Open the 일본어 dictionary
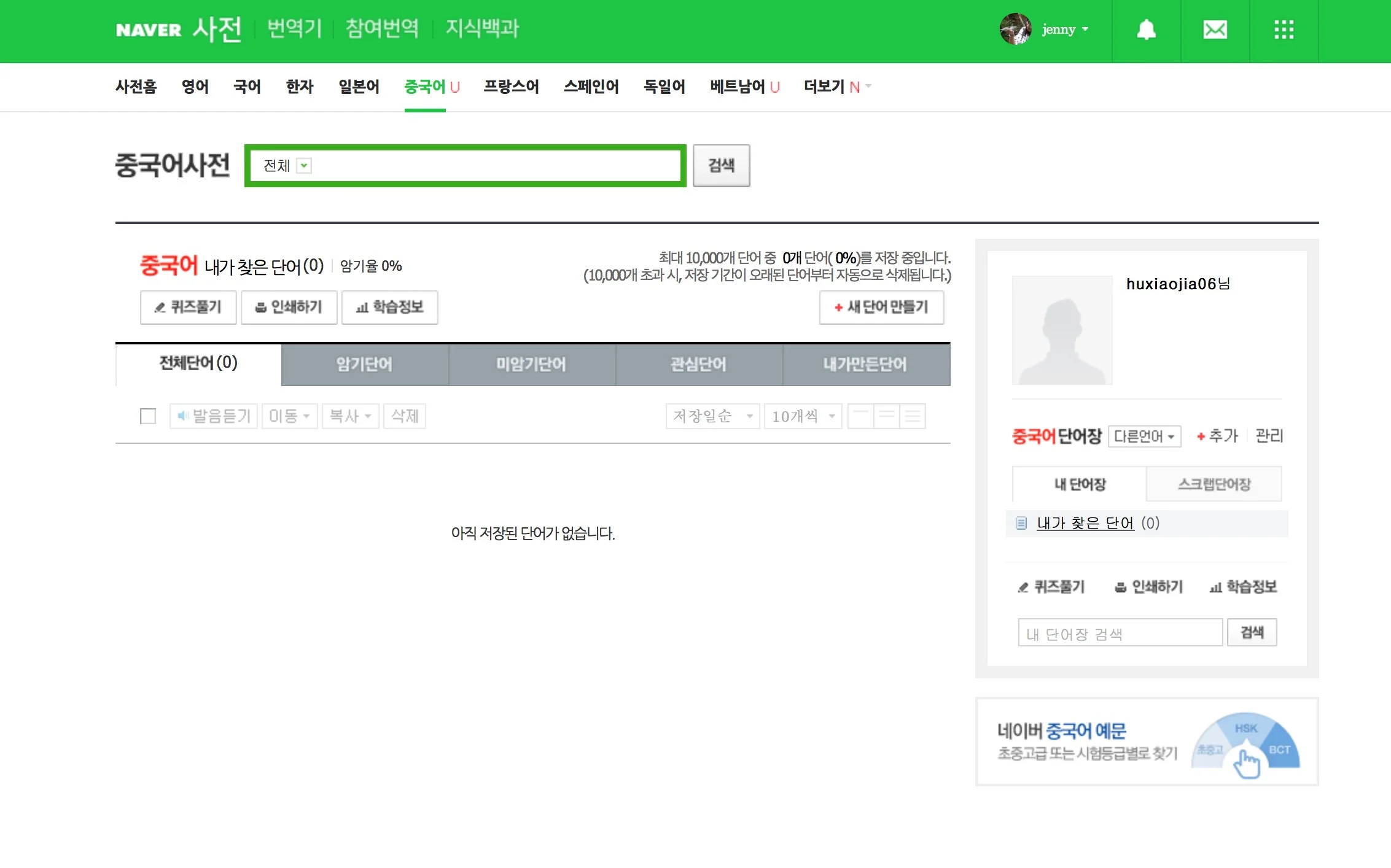 (359, 87)
